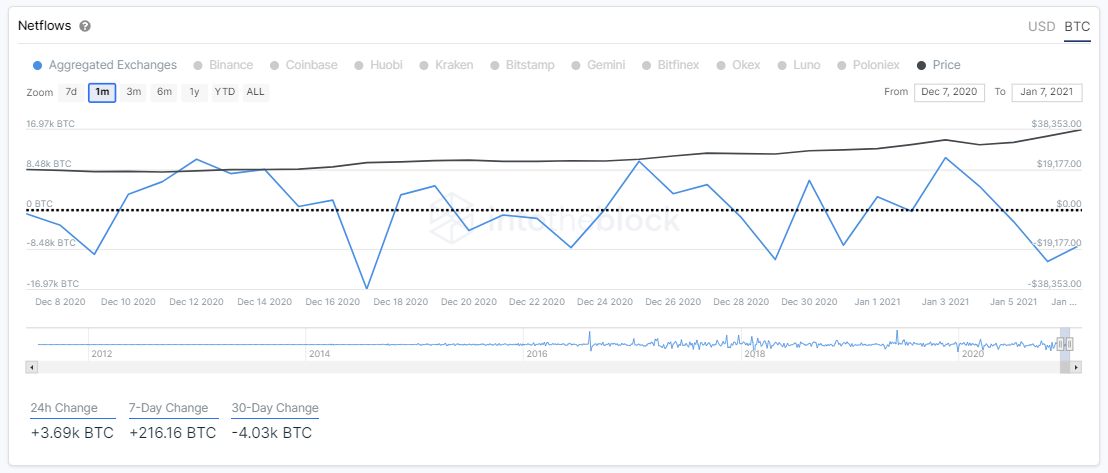Hide the Price line via legend
This screenshot has height=473, width=1108.
pyautogui.click(x=938, y=65)
